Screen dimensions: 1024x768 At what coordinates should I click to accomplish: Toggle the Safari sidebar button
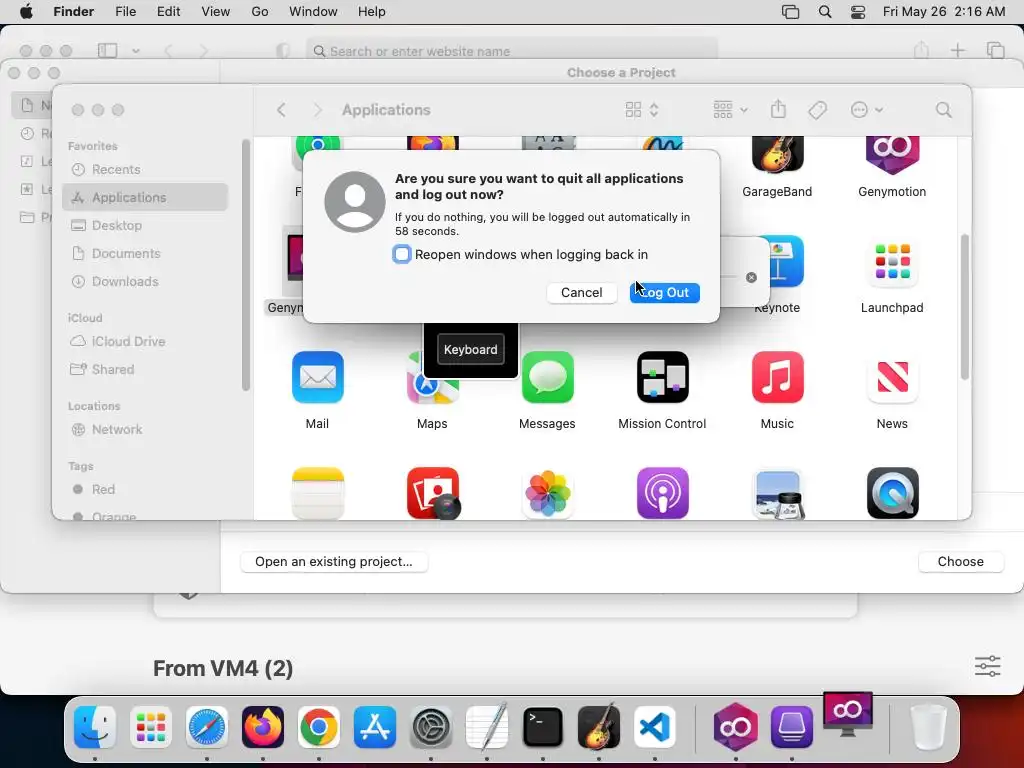pyautogui.click(x=107, y=51)
